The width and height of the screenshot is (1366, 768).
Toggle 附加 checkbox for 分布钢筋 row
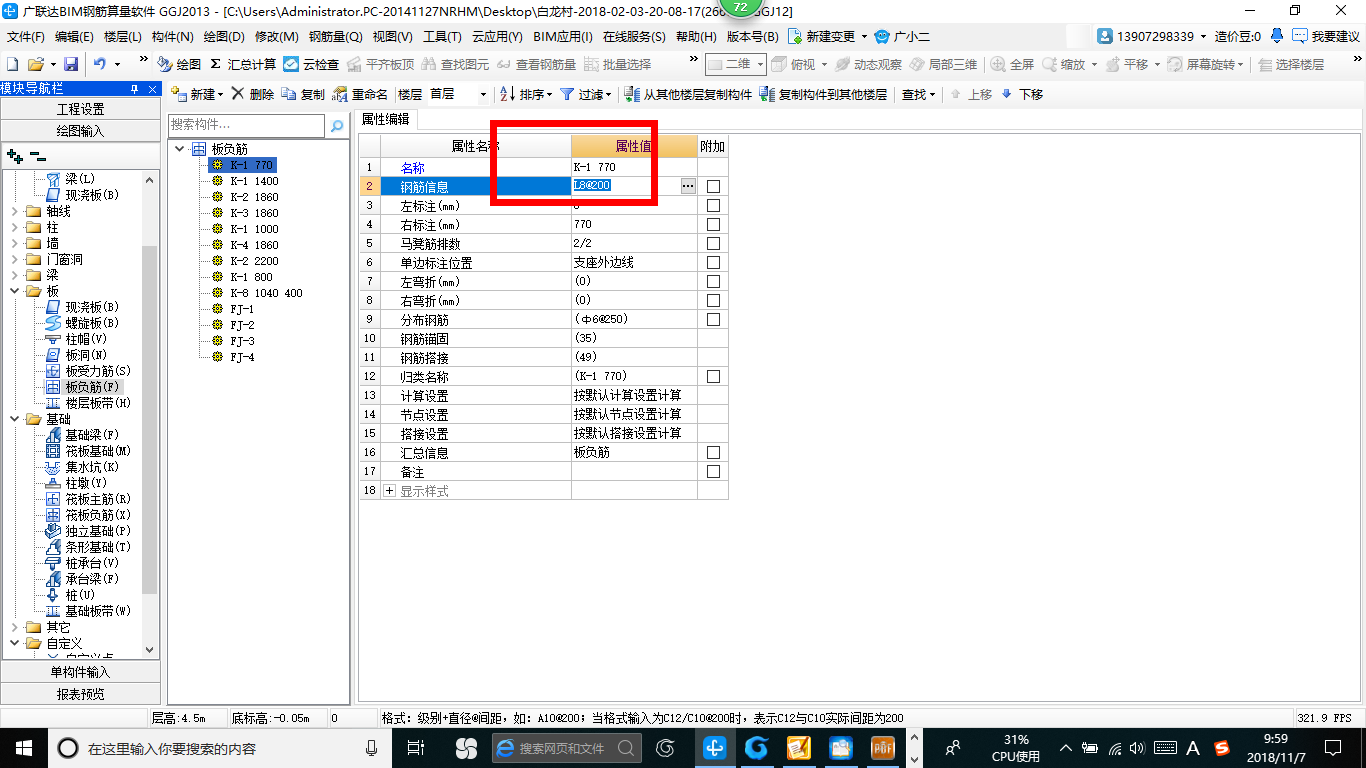coord(713,319)
